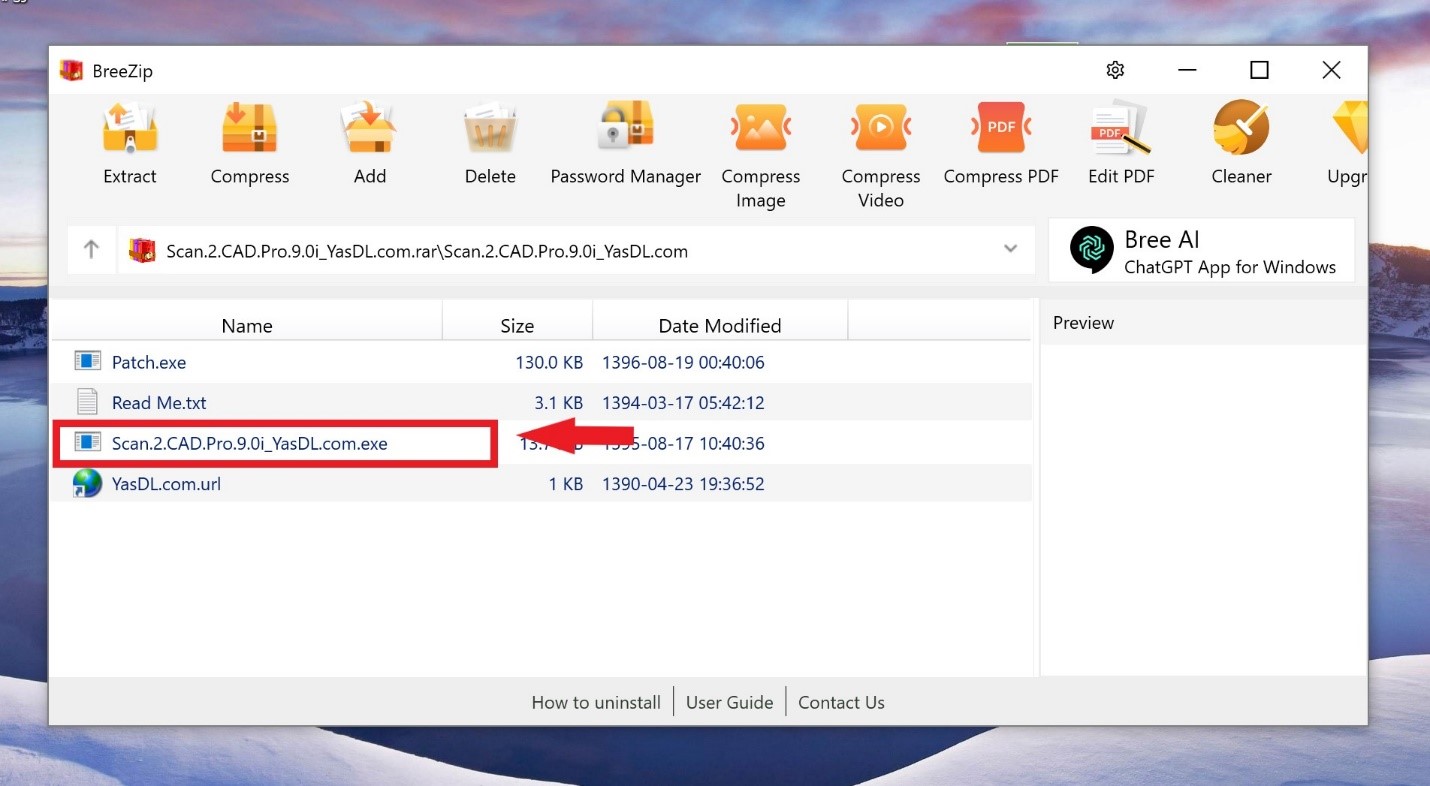Click the archive path address field
This screenshot has height=786, width=1430.
tap(576, 251)
